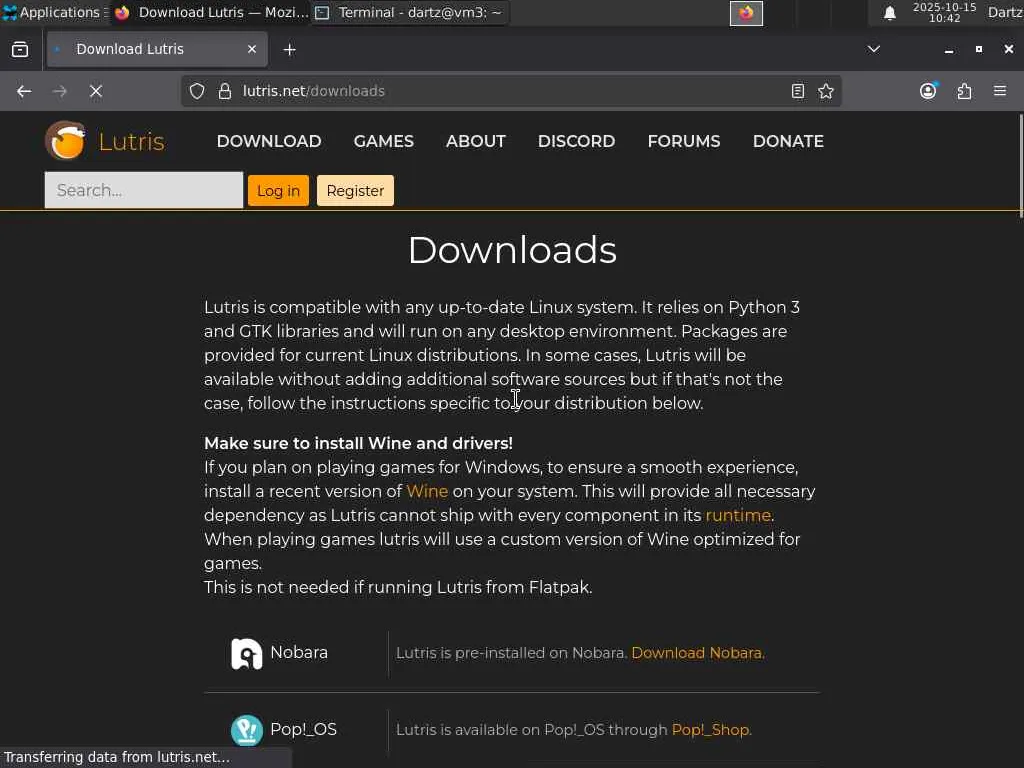Open the GAMES navigation item
Image resolution: width=1024 pixels, height=768 pixels.
pos(384,141)
